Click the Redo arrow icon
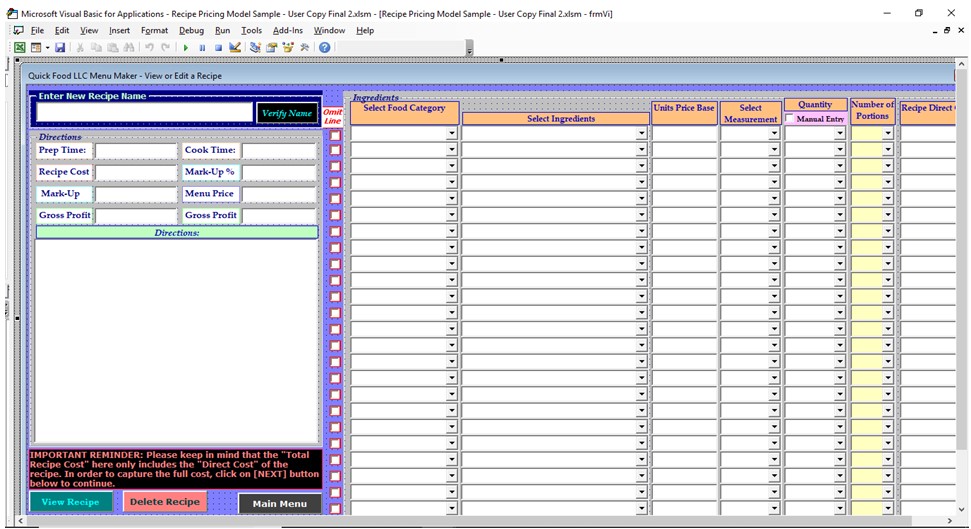971x529 pixels. pyautogui.click(x=165, y=47)
